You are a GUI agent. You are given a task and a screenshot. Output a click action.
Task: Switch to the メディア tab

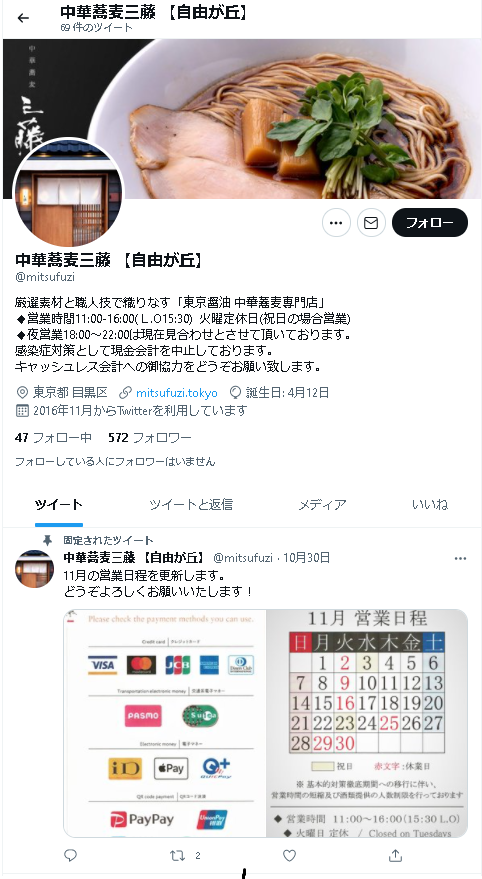coord(322,505)
